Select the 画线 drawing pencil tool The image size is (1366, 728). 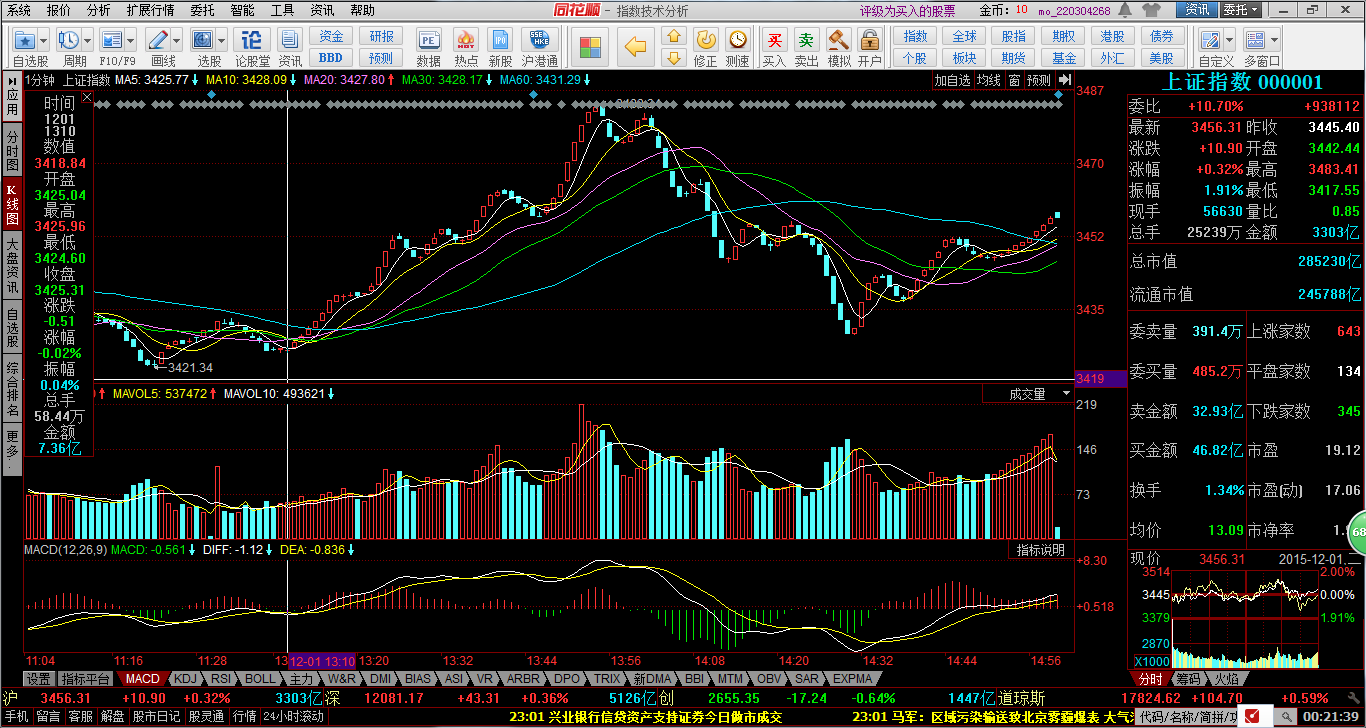pyautogui.click(x=158, y=41)
